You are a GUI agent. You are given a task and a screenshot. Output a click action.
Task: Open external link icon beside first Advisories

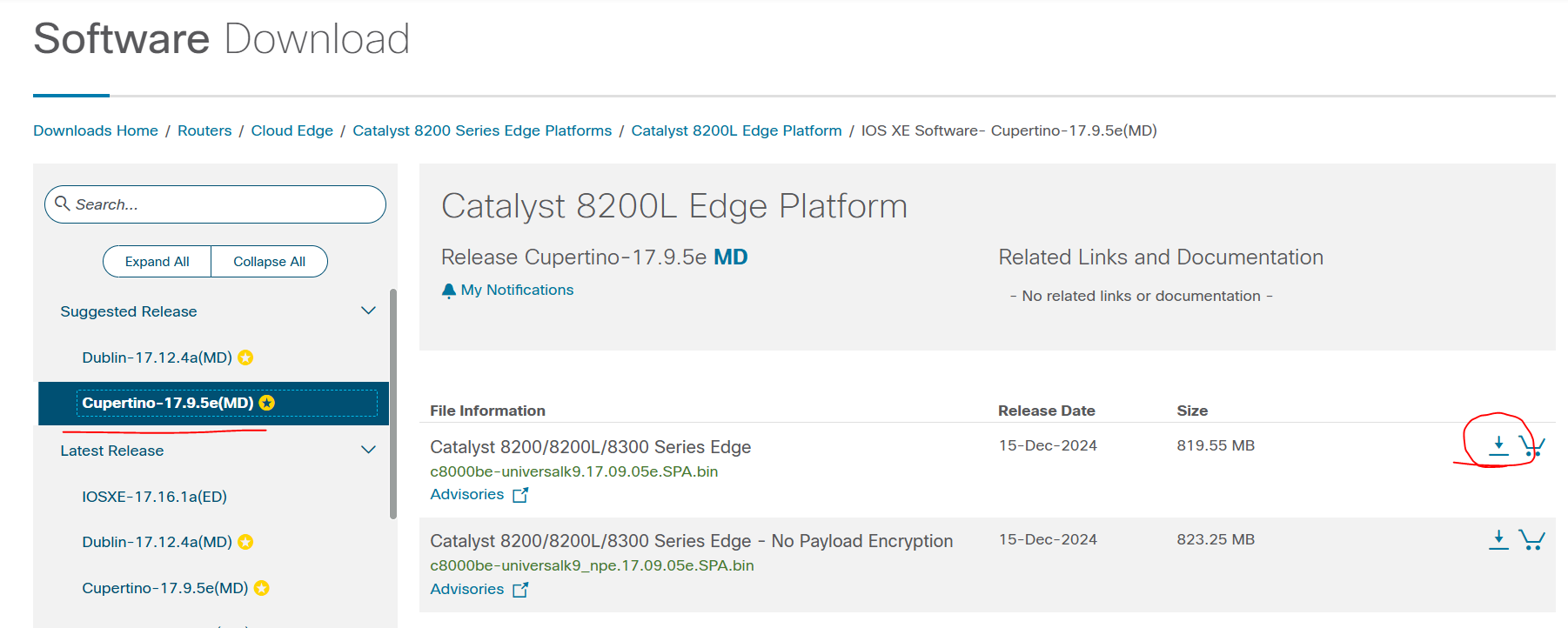[520, 495]
